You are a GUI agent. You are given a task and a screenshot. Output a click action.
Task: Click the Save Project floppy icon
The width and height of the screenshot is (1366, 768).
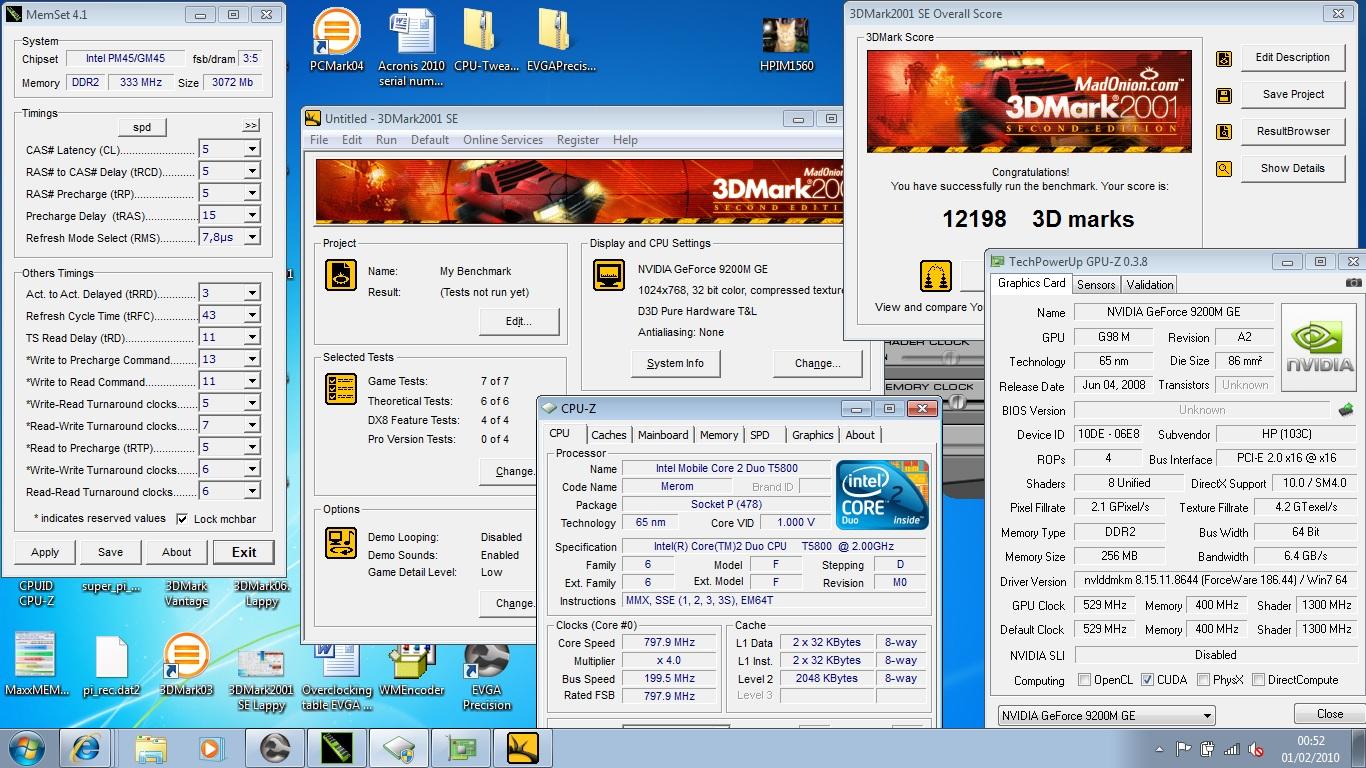point(1223,95)
